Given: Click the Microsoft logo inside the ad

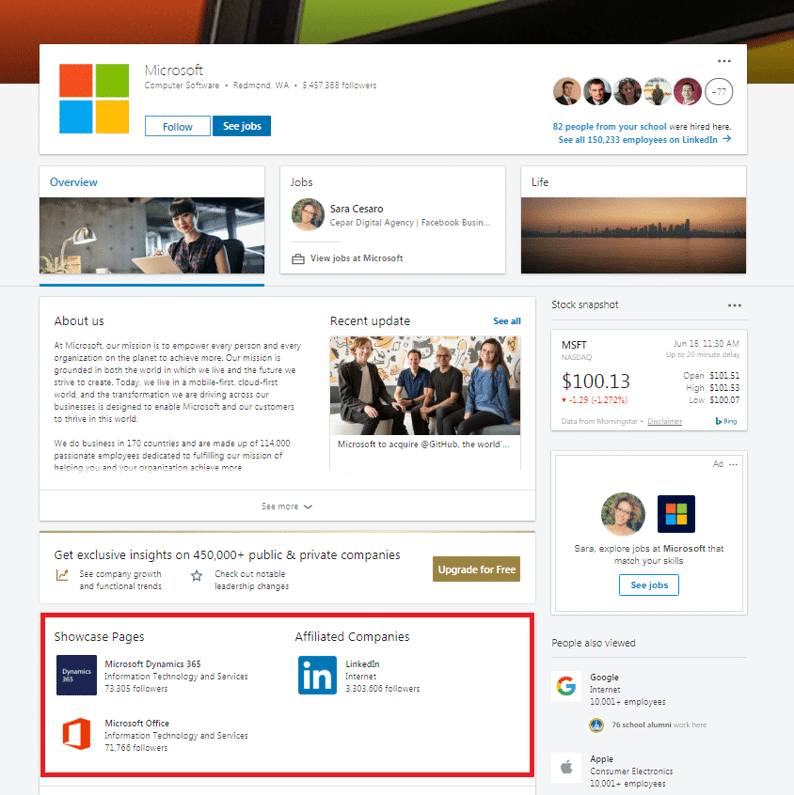Looking at the screenshot, I should [676, 514].
